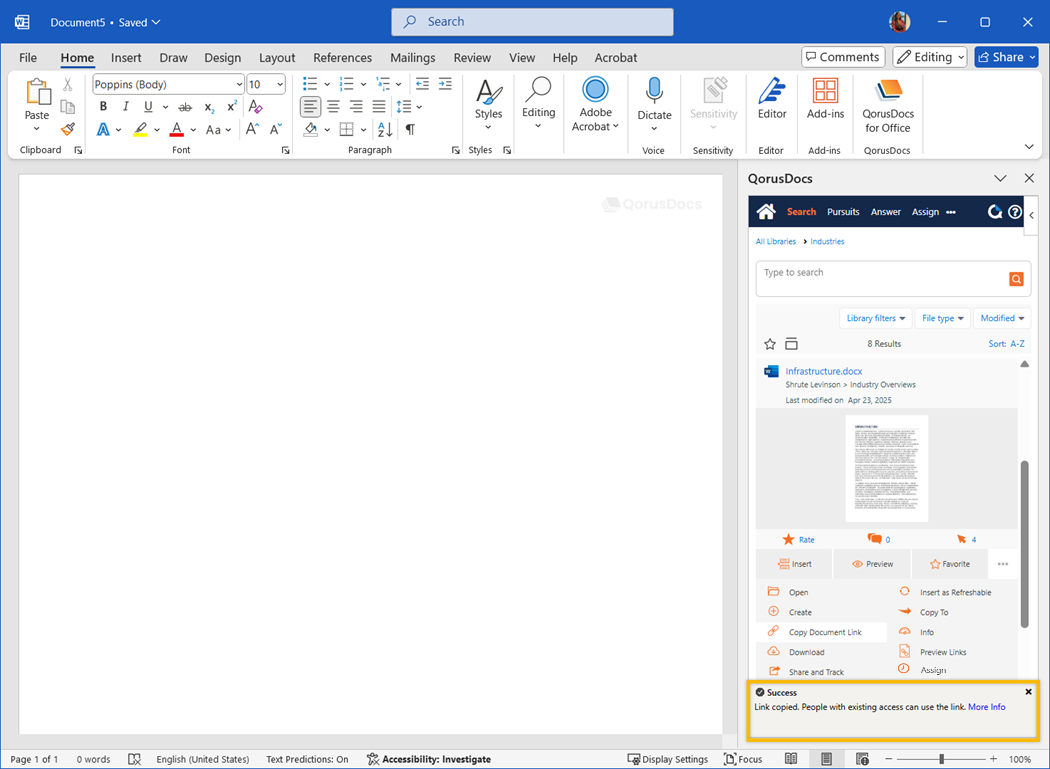Open the font name dropdown
The image size is (1050, 769).
click(x=238, y=85)
